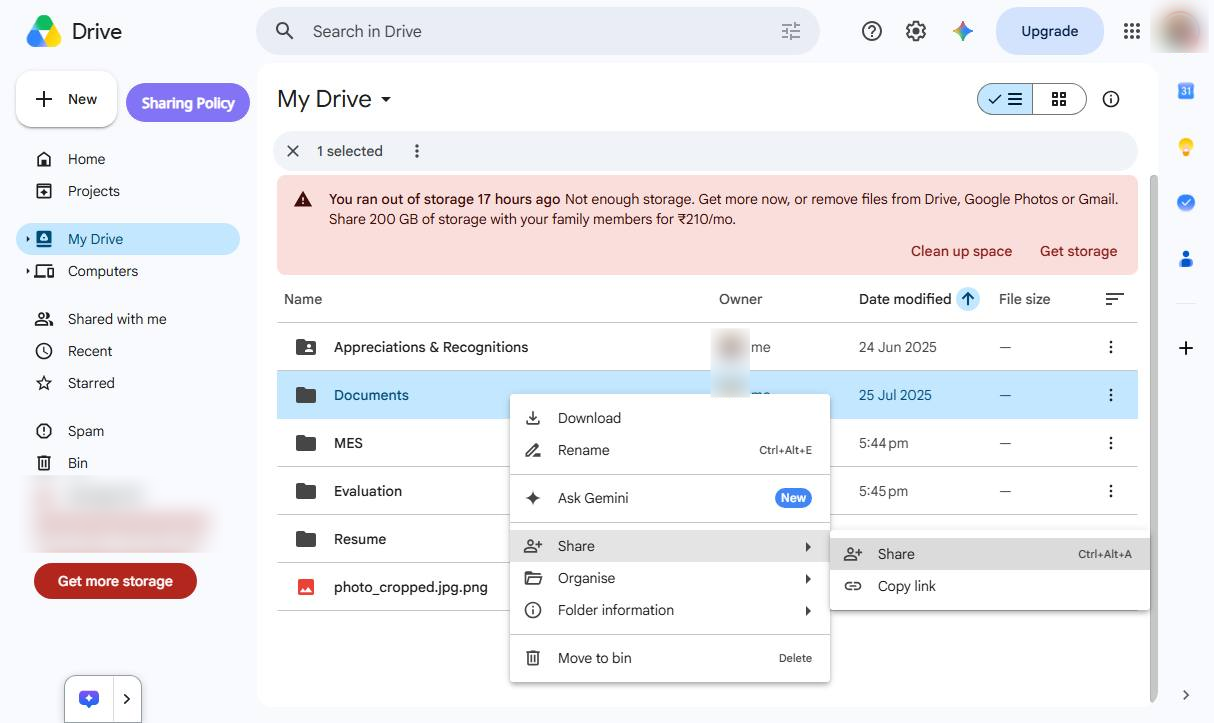
Task: Expand the Folder information submenu arrow
Action: pos(808,611)
